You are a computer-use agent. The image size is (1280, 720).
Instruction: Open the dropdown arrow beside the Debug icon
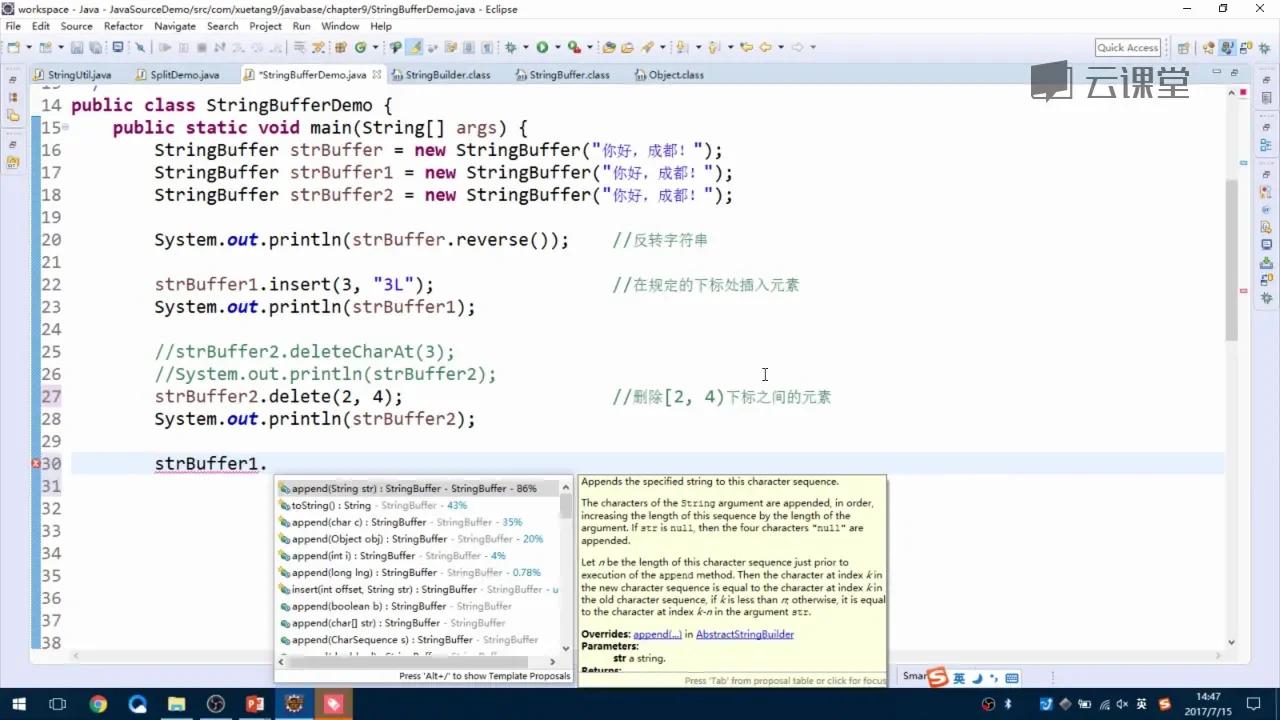(x=524, y=47)
